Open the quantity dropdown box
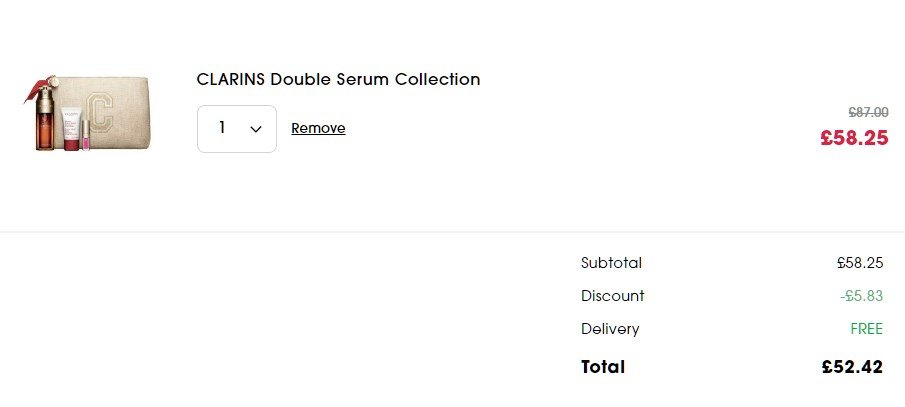Image resolution: width=905 pixels, height=407 pixels. (237, 129)
